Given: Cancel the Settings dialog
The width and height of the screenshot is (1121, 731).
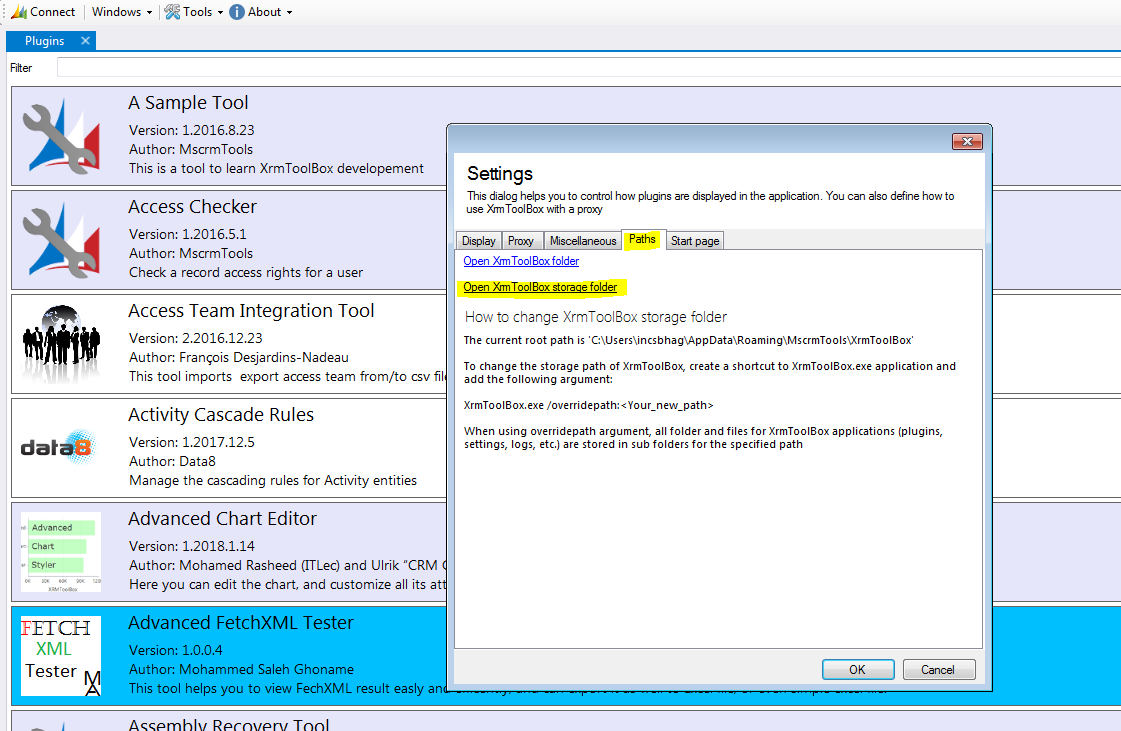Looking at the screenshot, I should tap(938, 669).
